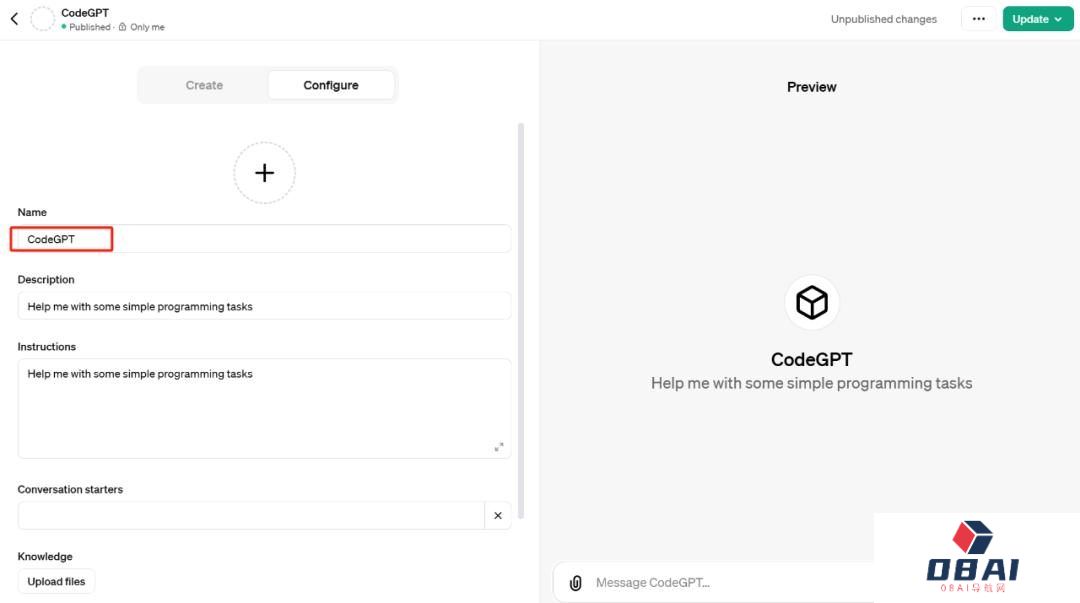Focus the Description input field
Screen dimensions: 1080x603
tap(264, 306)
